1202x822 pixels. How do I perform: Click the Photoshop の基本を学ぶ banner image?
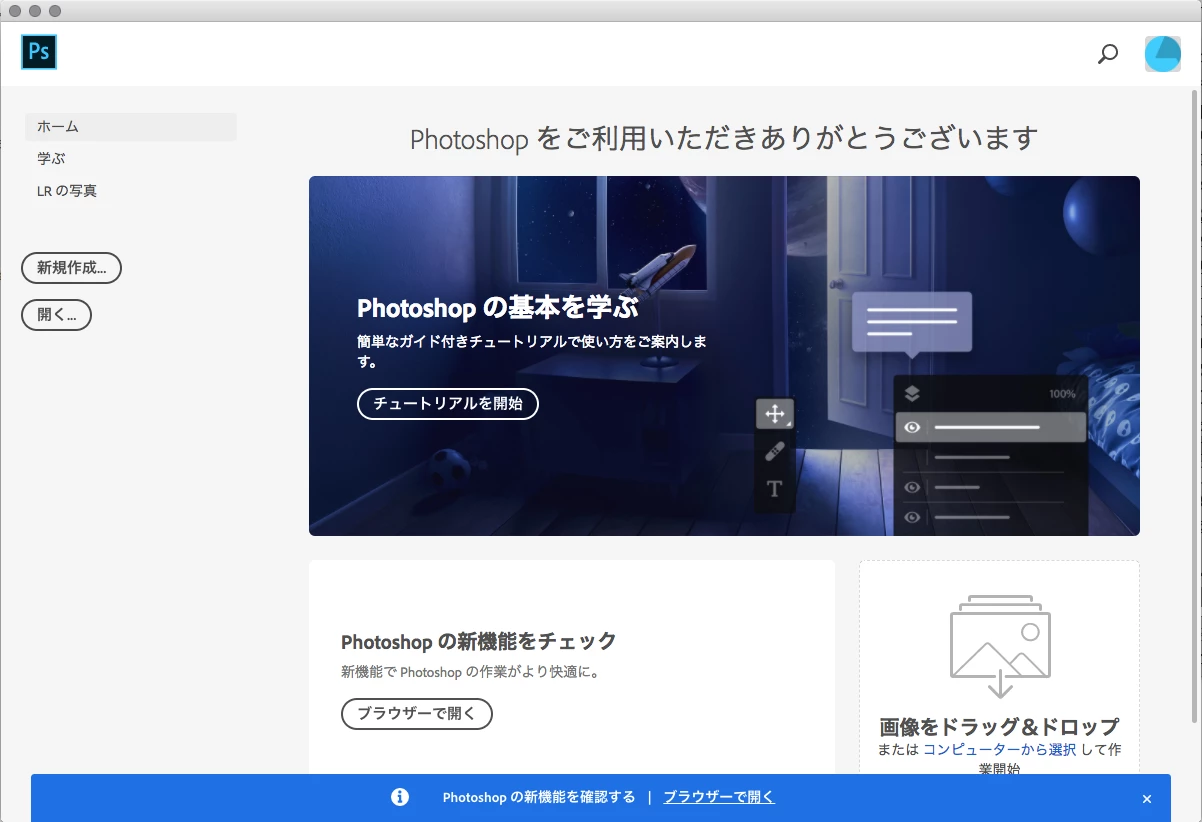coord(724,356)
